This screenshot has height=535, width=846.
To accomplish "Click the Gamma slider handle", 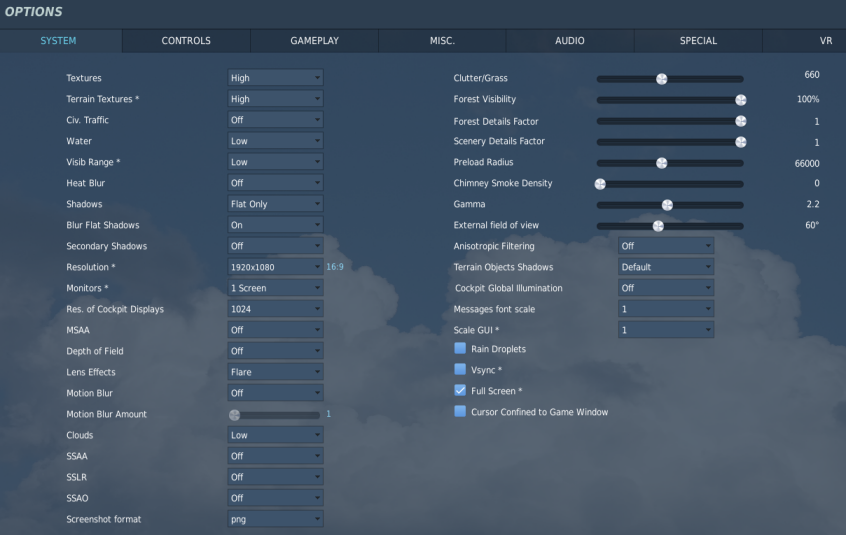I will [x=667, y=205].
